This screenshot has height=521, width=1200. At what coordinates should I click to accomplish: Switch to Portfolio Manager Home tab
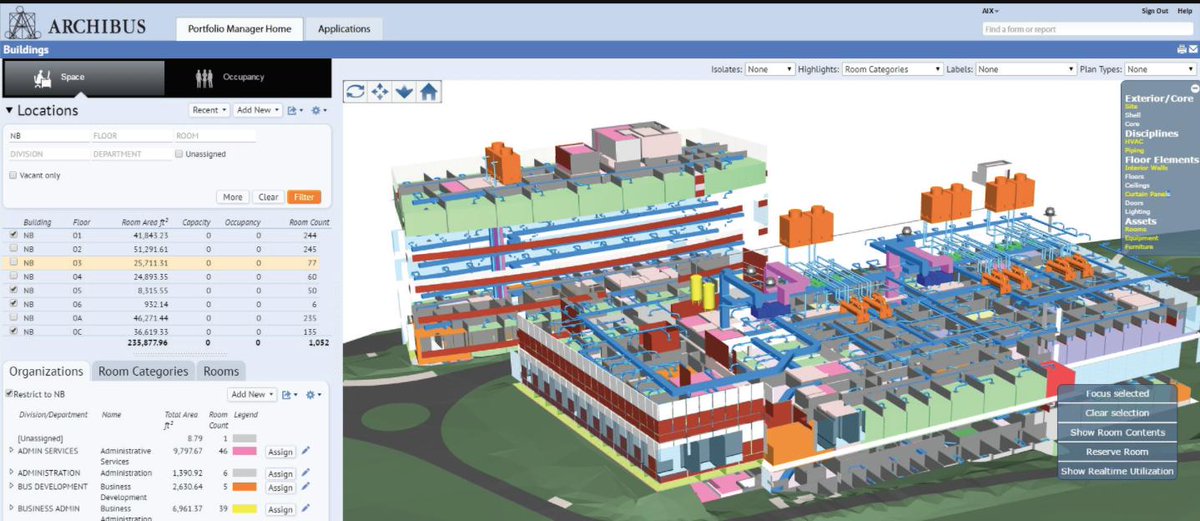(239, 29)
